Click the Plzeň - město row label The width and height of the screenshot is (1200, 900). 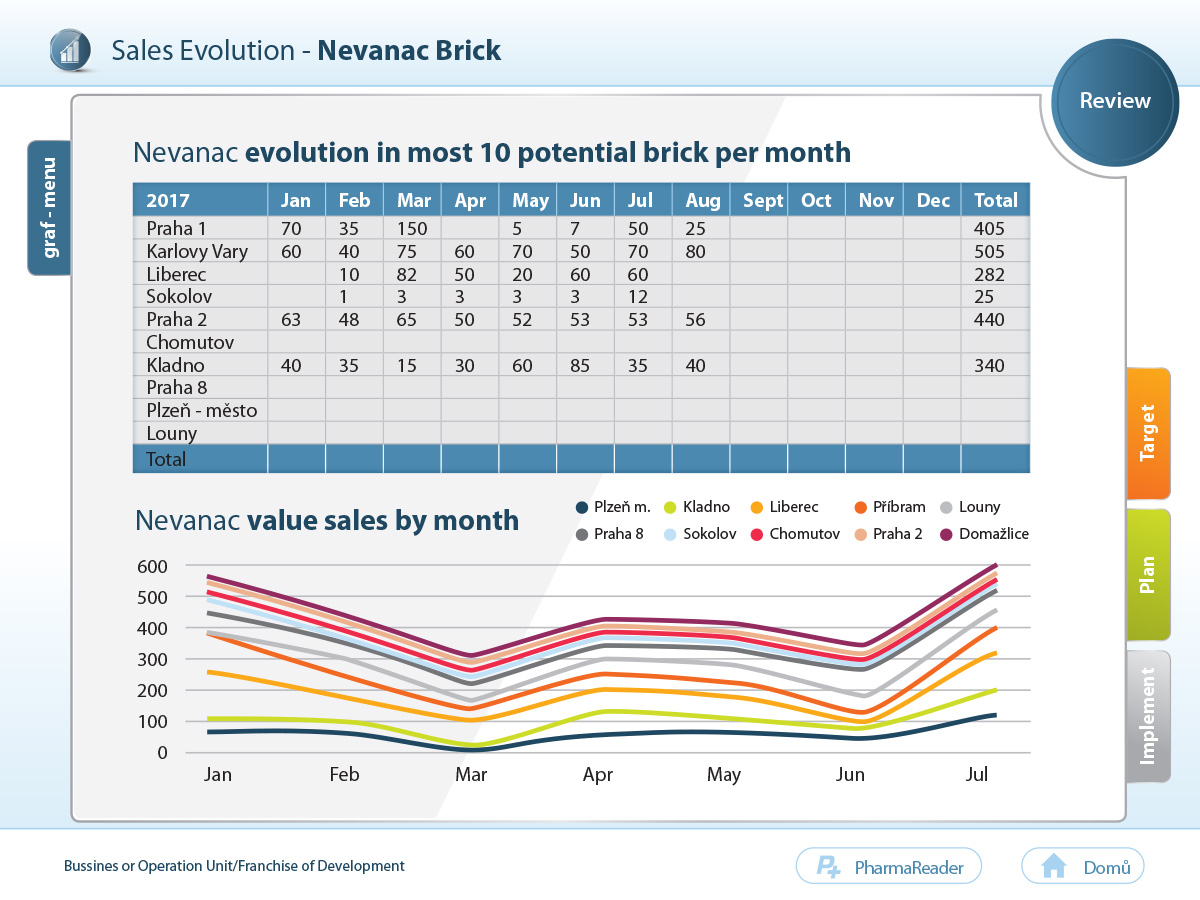201,411
